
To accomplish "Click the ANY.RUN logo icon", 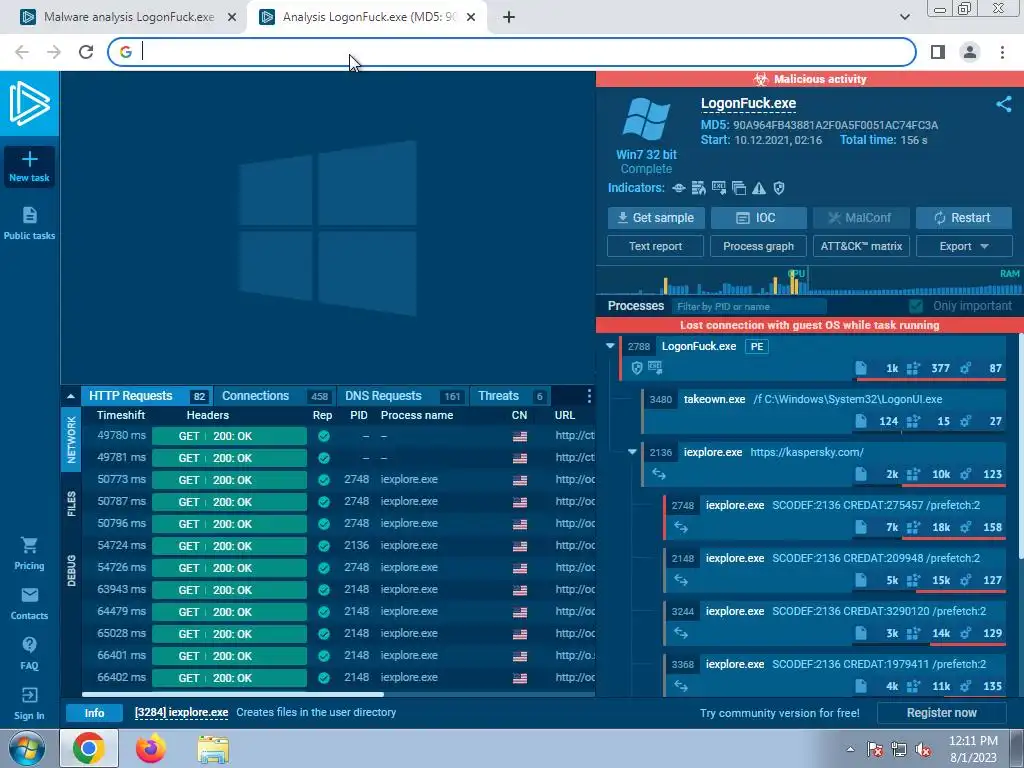I will point(29,103).
